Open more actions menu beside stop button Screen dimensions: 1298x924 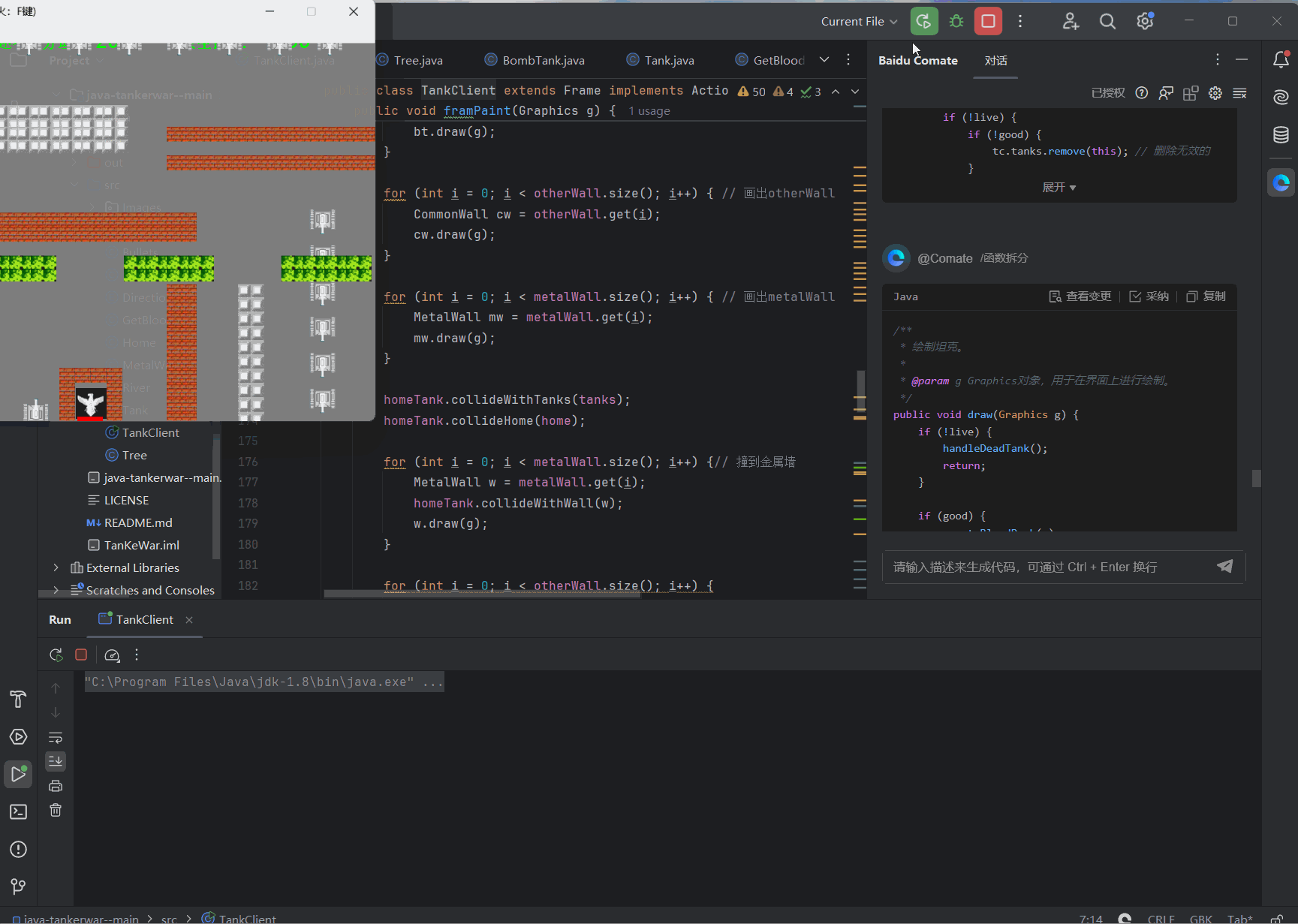pyautogui.click(x=1020, y=21)
